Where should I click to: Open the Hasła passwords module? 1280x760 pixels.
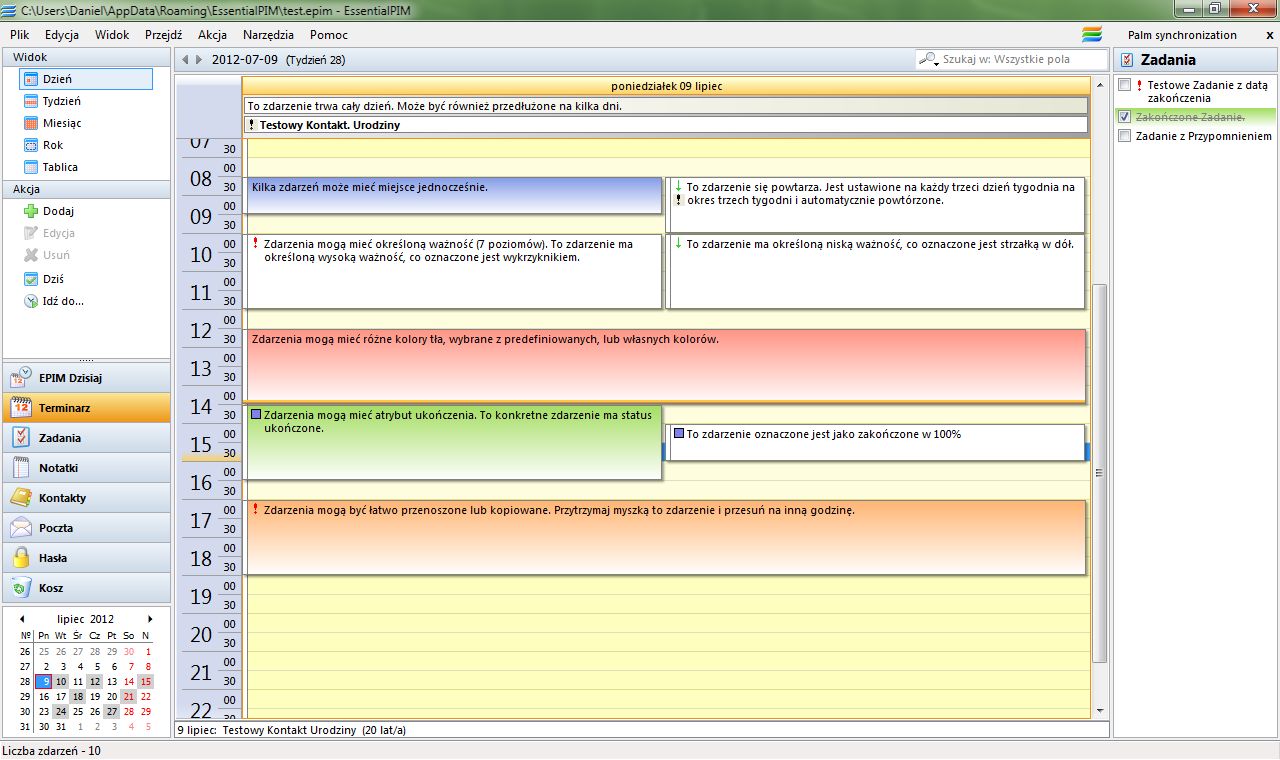pyautogui.click(x=86, y=558)
